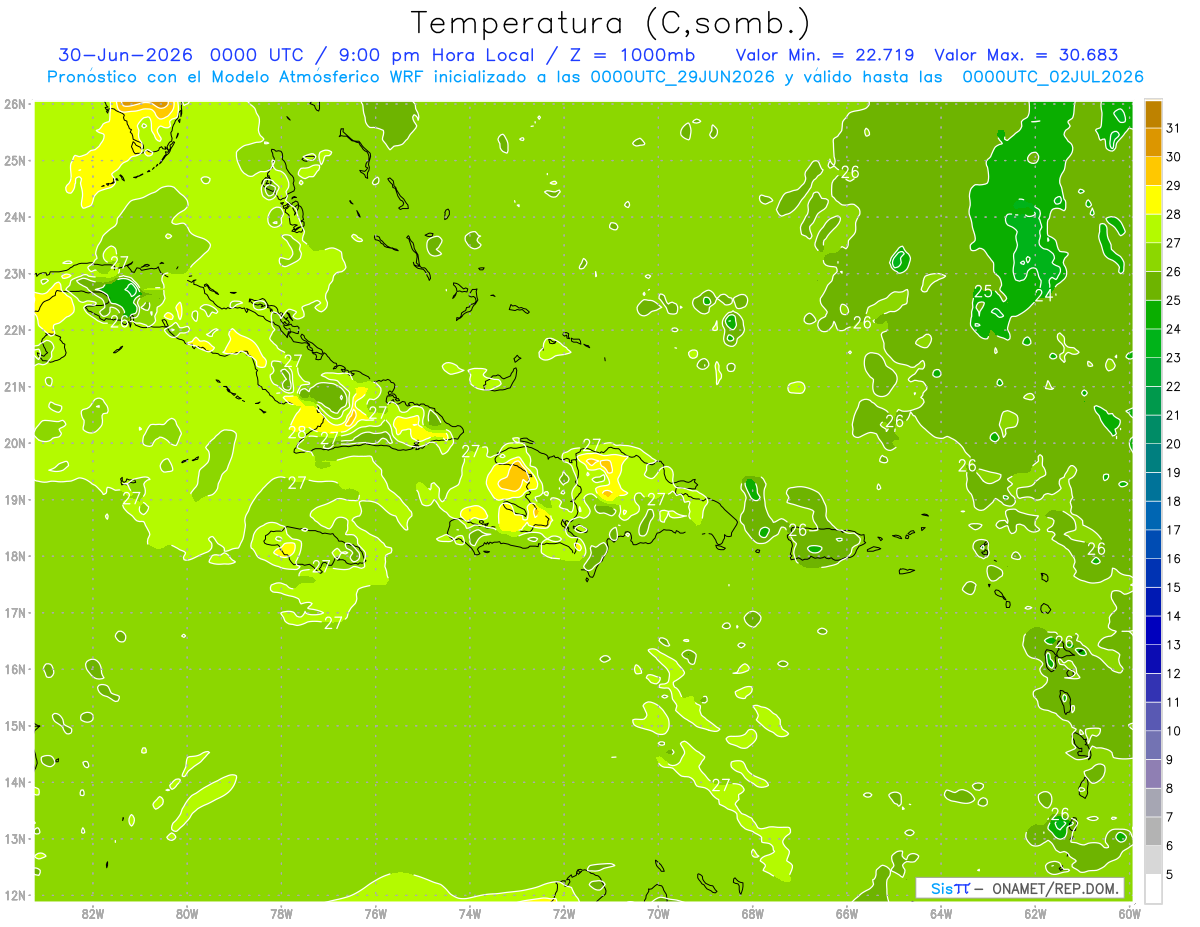The image size is (1200, 927).
Task: Pick the purple legend band between 9 and 10
Action: click(1153, 745)
